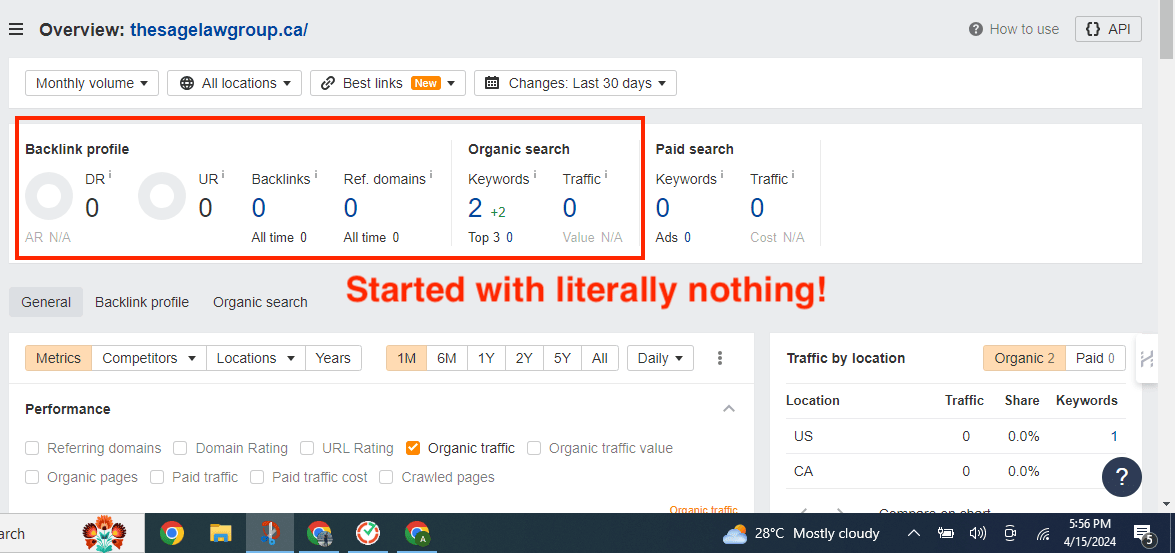Enable the Referring domains checkbox
This screenshot has height=553, width=1175.
pos(33,448)
